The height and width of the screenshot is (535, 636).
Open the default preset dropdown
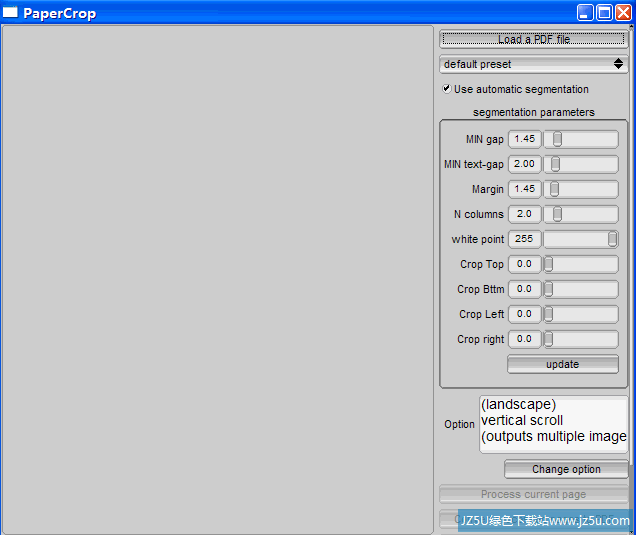[533, 64]
